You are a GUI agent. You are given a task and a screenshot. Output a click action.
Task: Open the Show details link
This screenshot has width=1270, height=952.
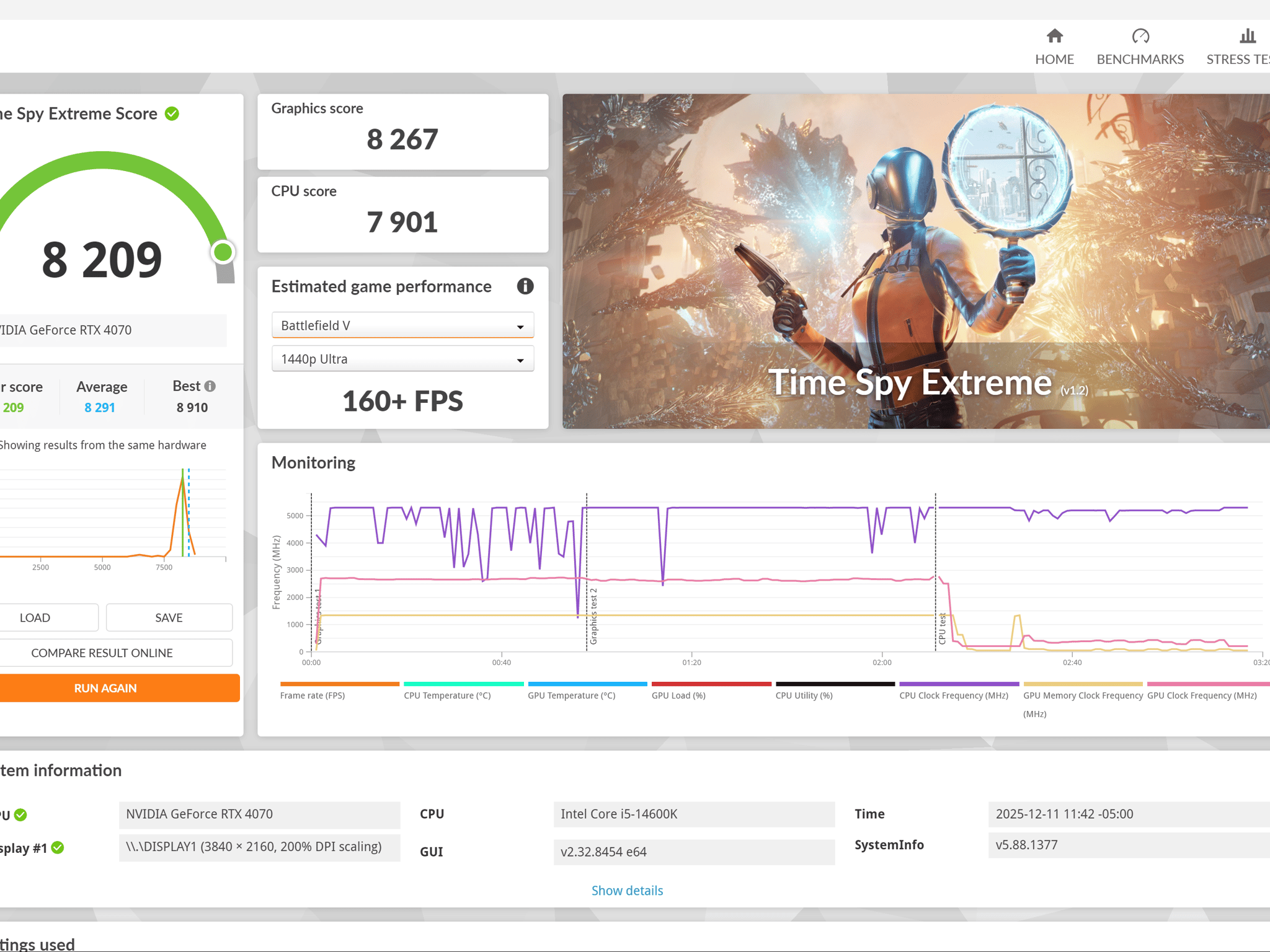[x=627, y=891]
